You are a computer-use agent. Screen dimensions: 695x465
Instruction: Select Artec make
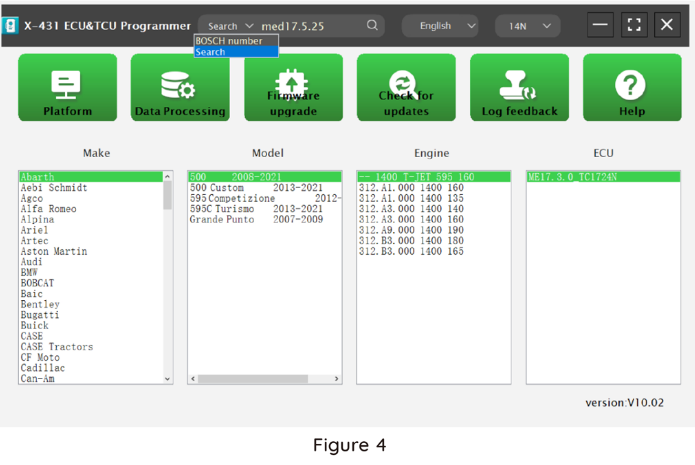point(91,241)
